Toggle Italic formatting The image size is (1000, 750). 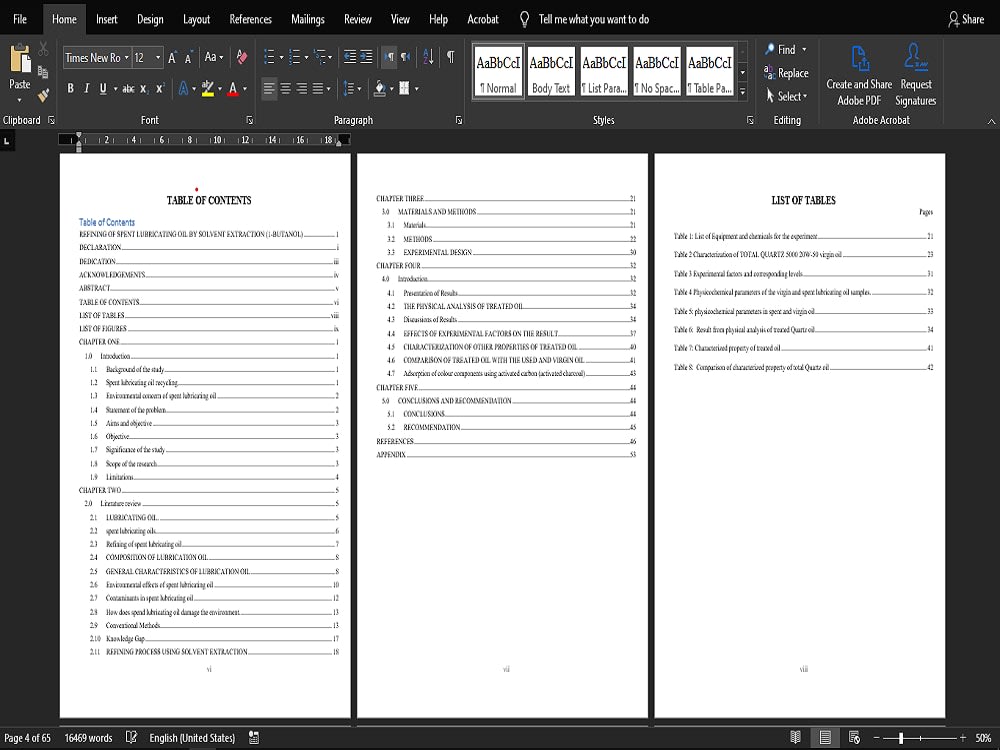(x=85, y=87)
